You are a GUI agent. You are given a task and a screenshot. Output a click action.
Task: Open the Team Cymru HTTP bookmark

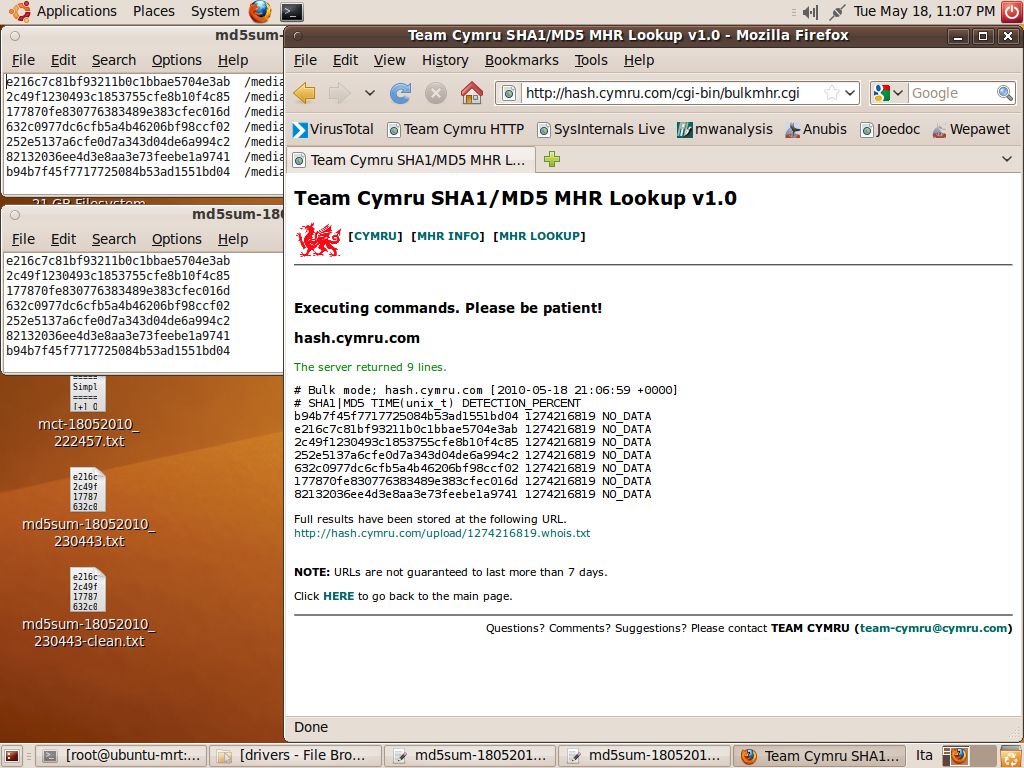tap(456, 129)
